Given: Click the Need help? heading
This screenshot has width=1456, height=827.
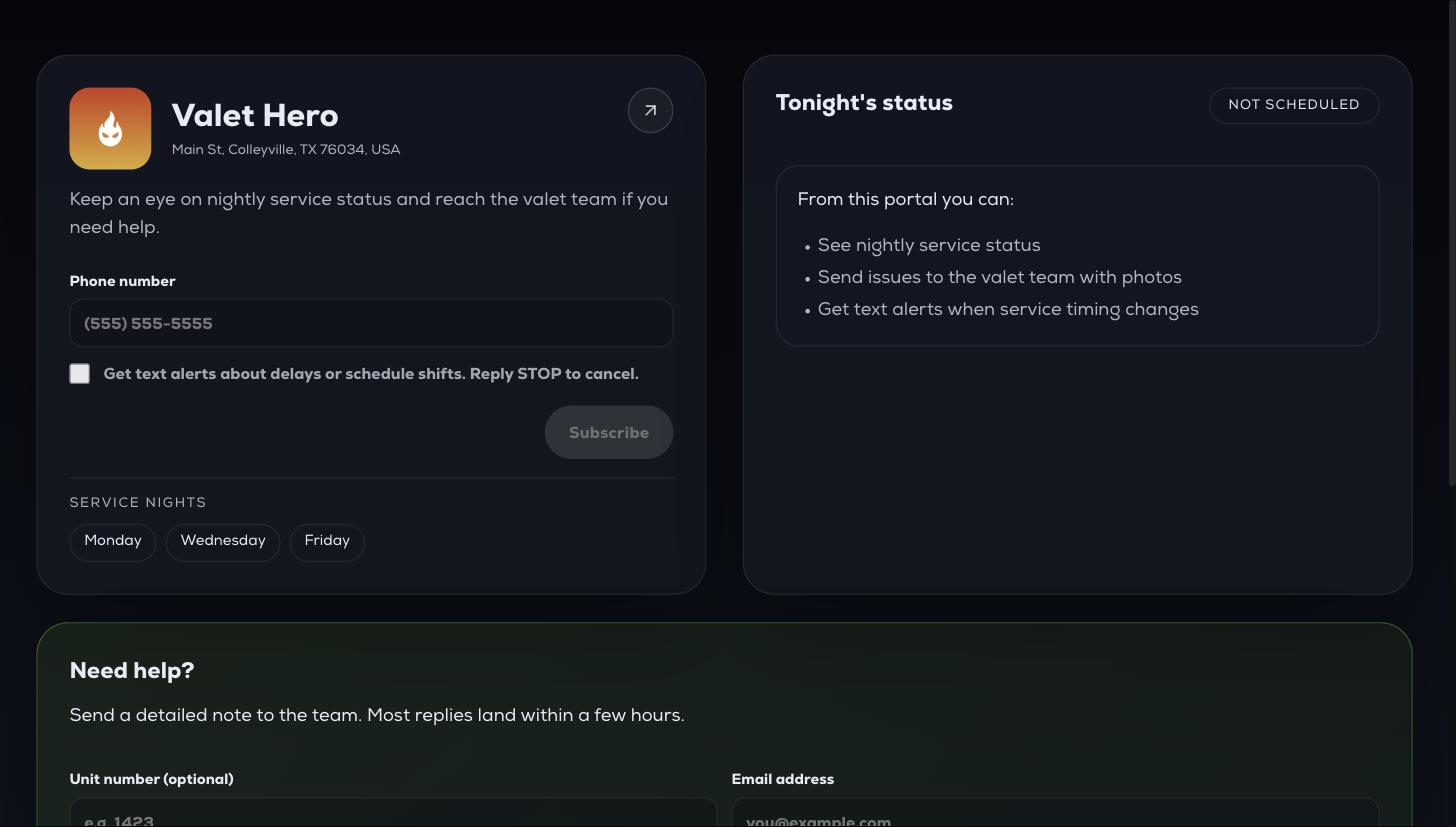Looking at the screenshot, I should click(132, 671).
